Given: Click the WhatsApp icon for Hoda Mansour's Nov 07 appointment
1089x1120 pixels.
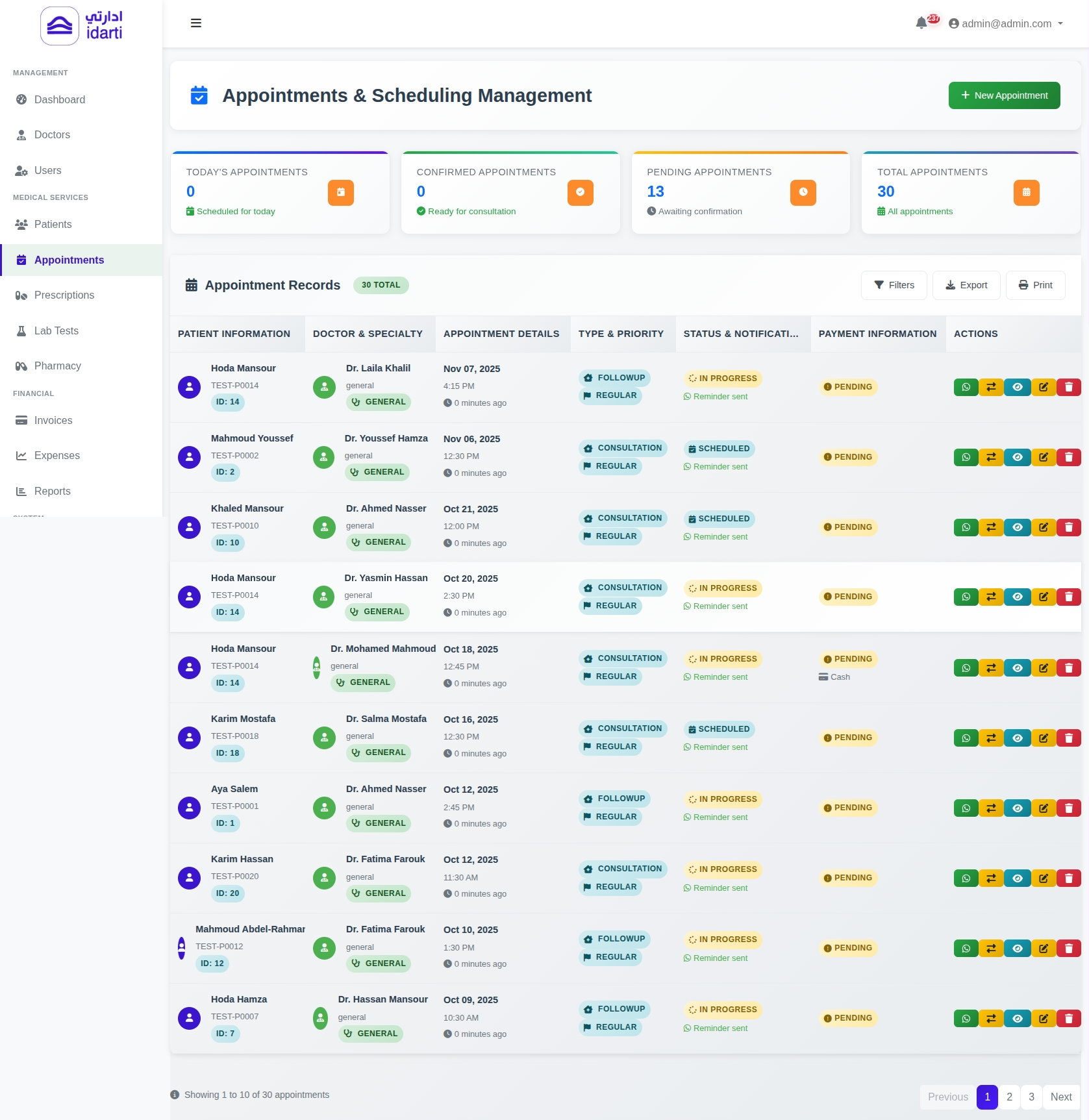Looking at the screenshot, I should tap(966, 387).
